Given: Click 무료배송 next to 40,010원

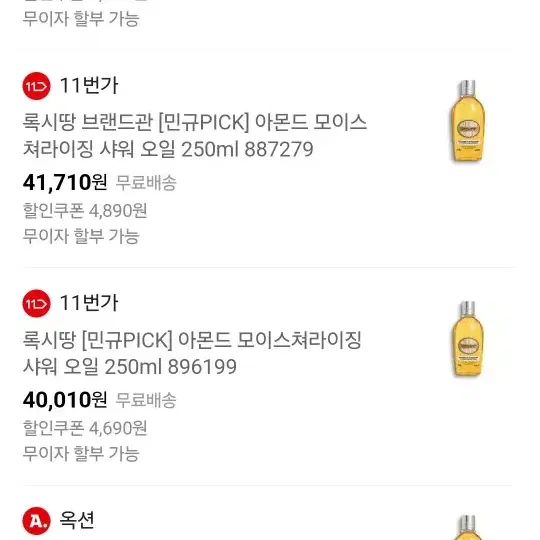Looking at the screenshot, I should pyautogui.click(x=146, y=400).
